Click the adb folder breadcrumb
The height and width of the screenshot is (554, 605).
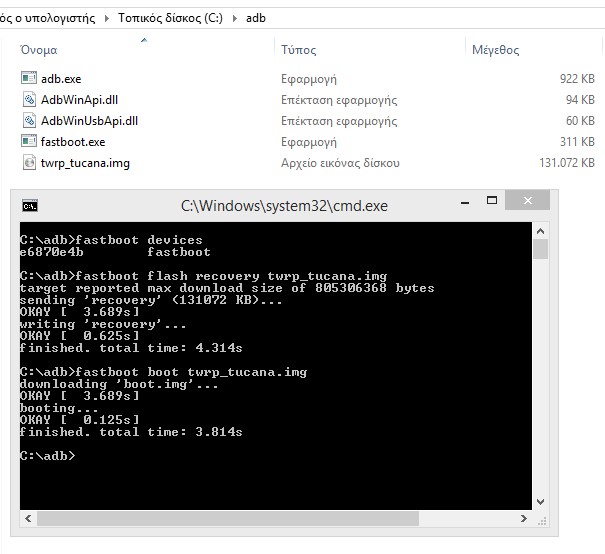point(256,18)
